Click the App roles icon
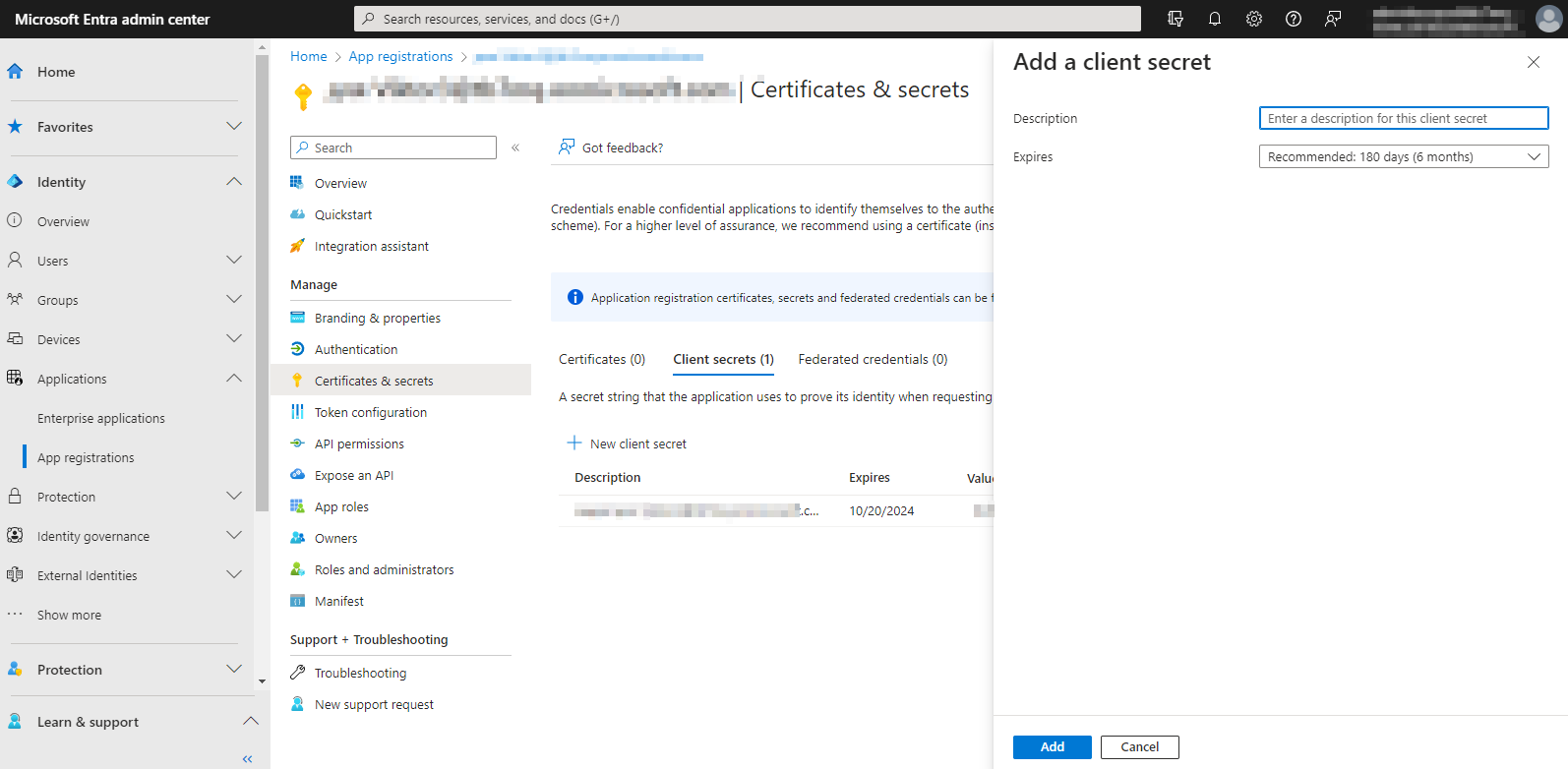 click(x=297, y=506)
